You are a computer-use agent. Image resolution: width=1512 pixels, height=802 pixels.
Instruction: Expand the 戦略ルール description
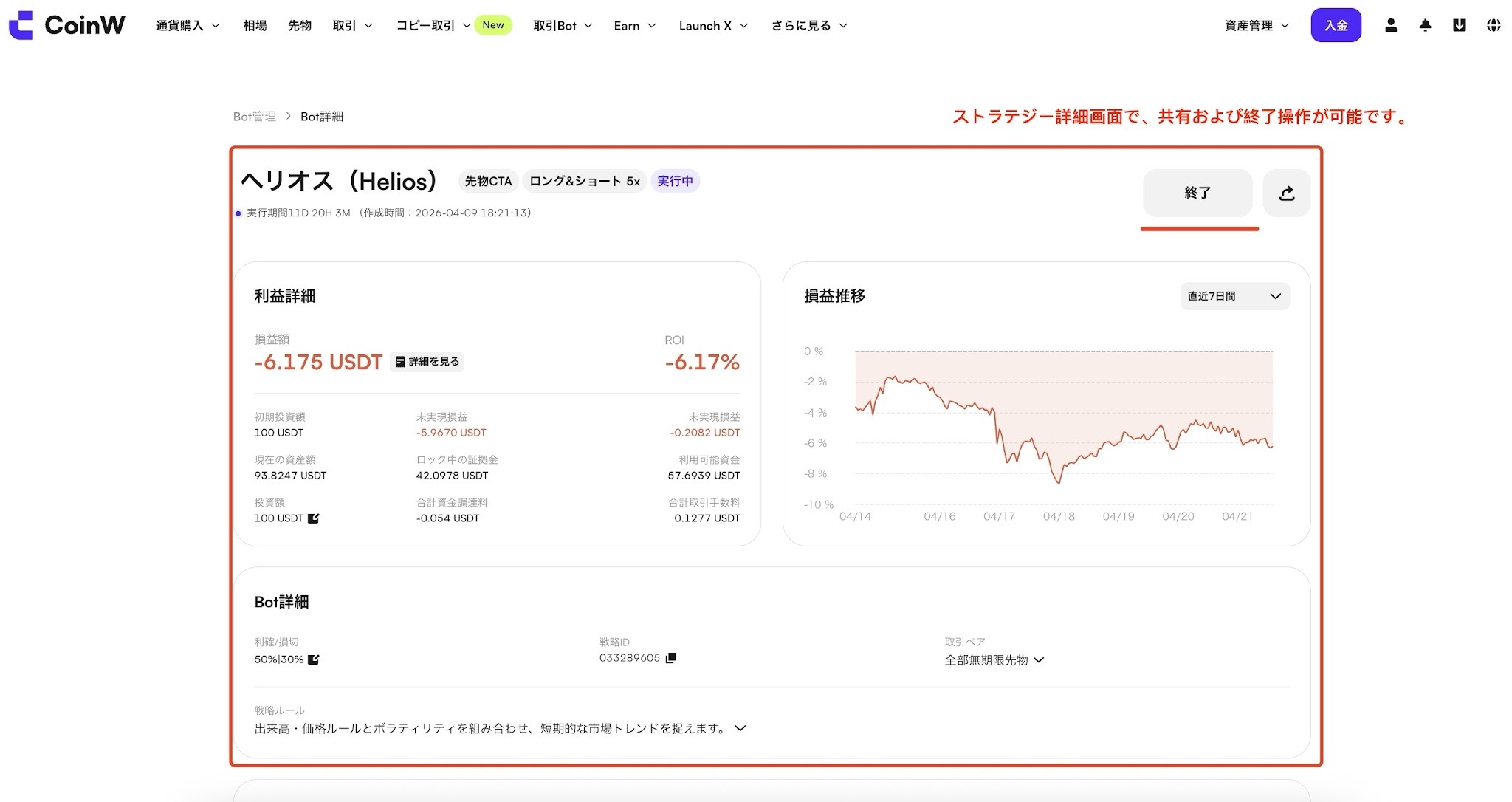pyautogui.click(x=741, y=728)
